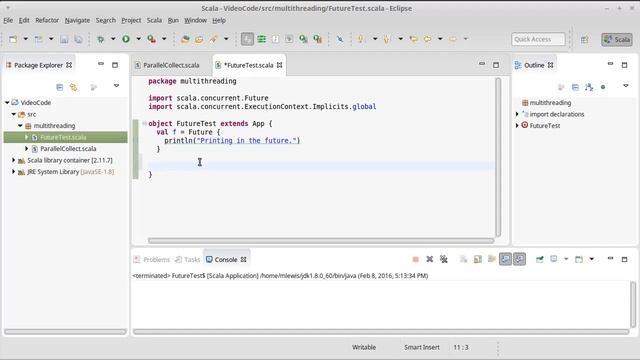Open Outline view menu arrow

point(626,86)
